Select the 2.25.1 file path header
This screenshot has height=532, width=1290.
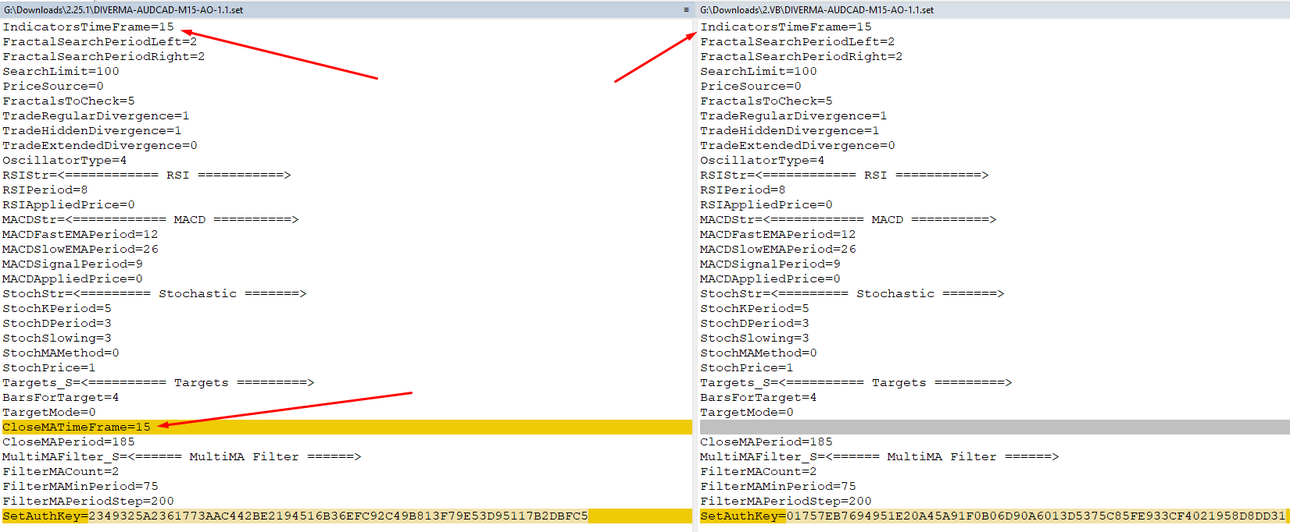point(122,9)
